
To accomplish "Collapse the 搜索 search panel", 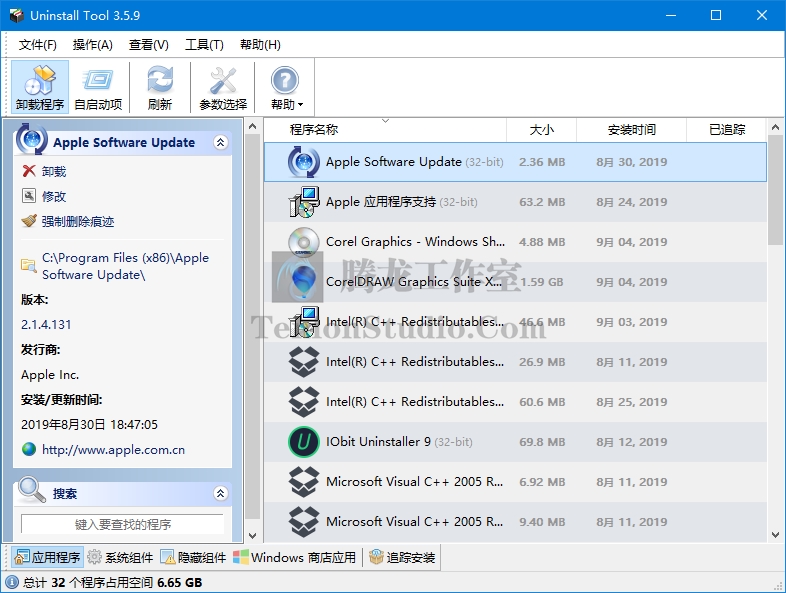I will (x=220, y=493).
